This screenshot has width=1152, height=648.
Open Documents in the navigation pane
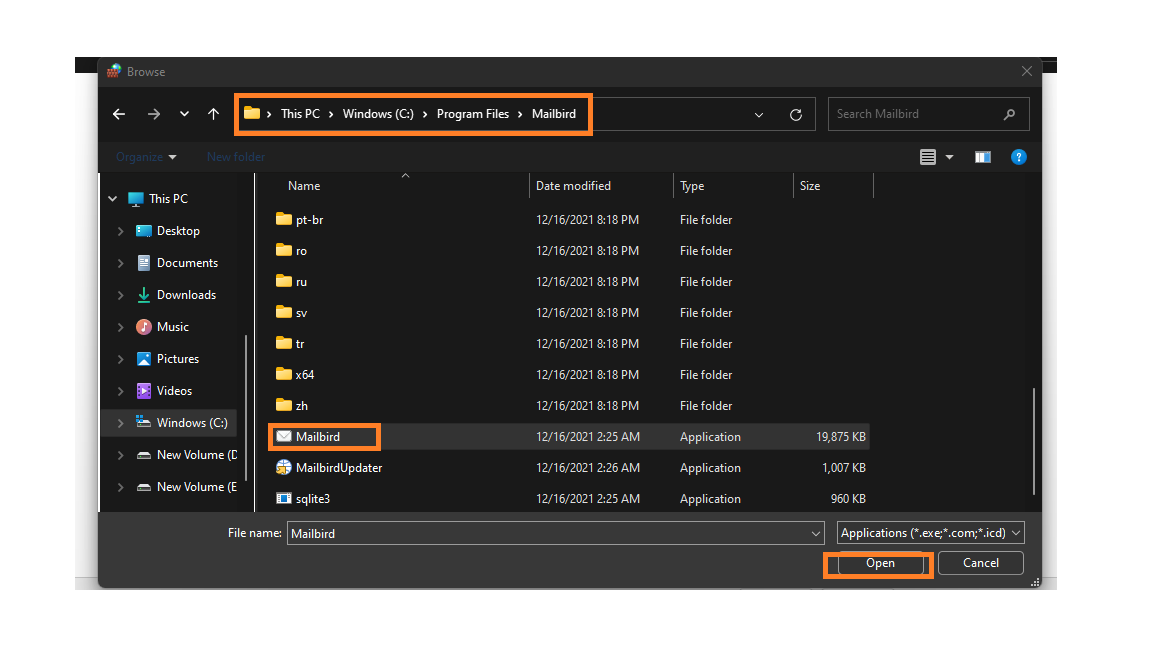[187, 263]
